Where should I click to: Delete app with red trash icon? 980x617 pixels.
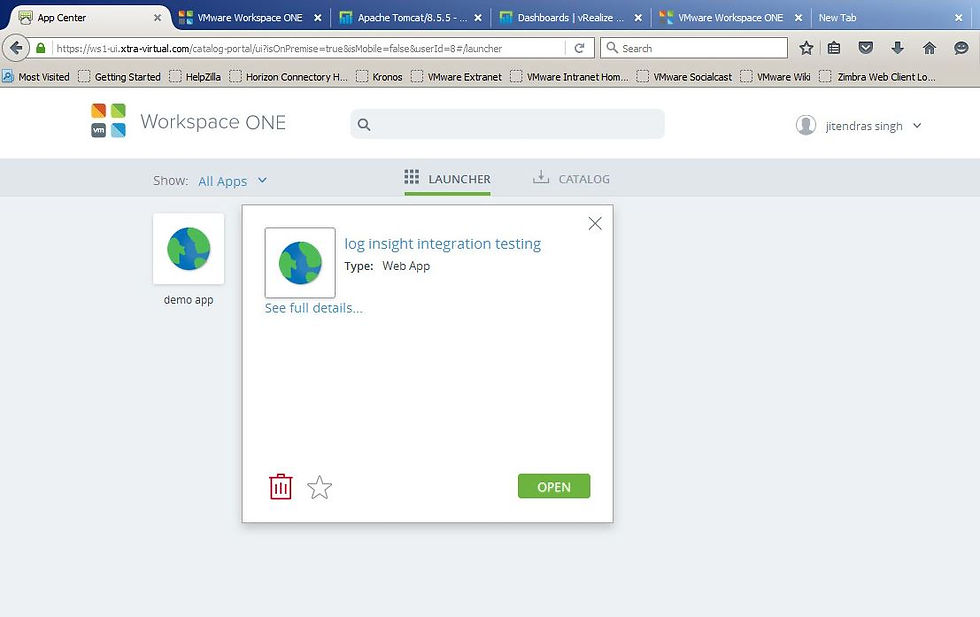[281, 486]
